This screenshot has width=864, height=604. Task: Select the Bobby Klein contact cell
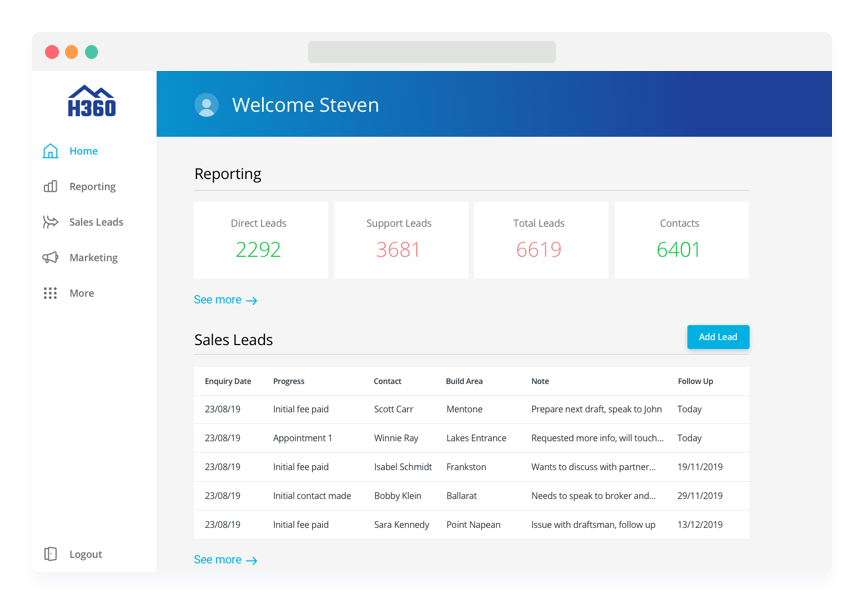click(x=397, y=496)
